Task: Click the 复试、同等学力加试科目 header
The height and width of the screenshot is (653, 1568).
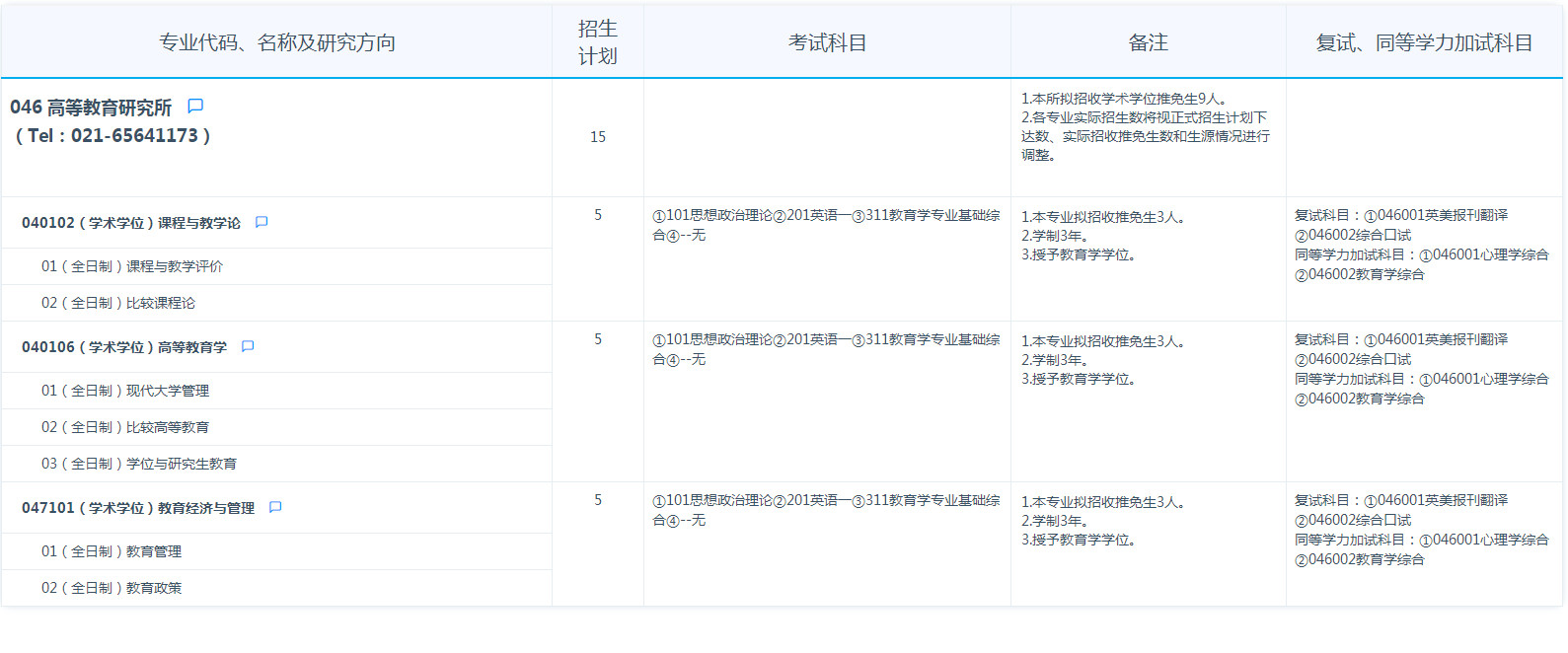Action: click(x=1424, y=42)
